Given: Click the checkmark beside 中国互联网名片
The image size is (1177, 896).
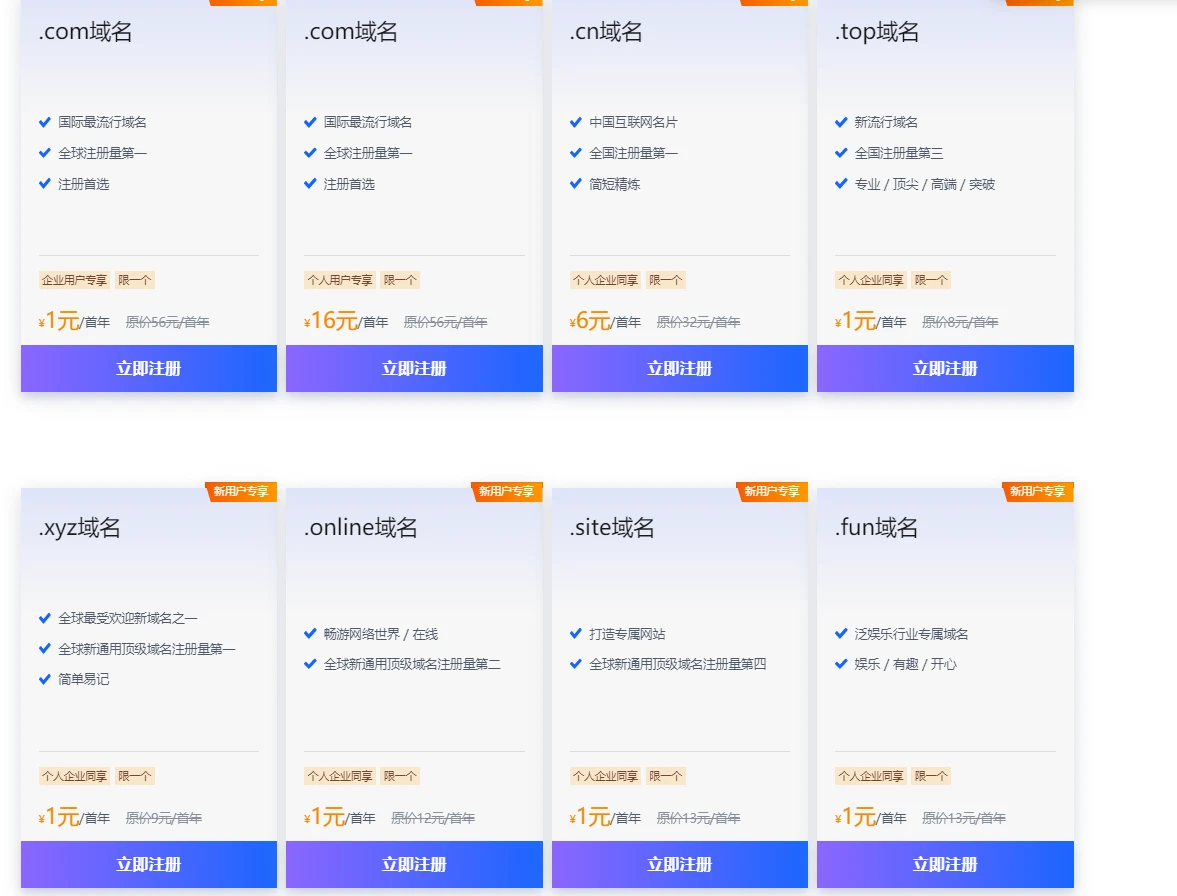Looking at the screenshot, I should coord(576,122).
